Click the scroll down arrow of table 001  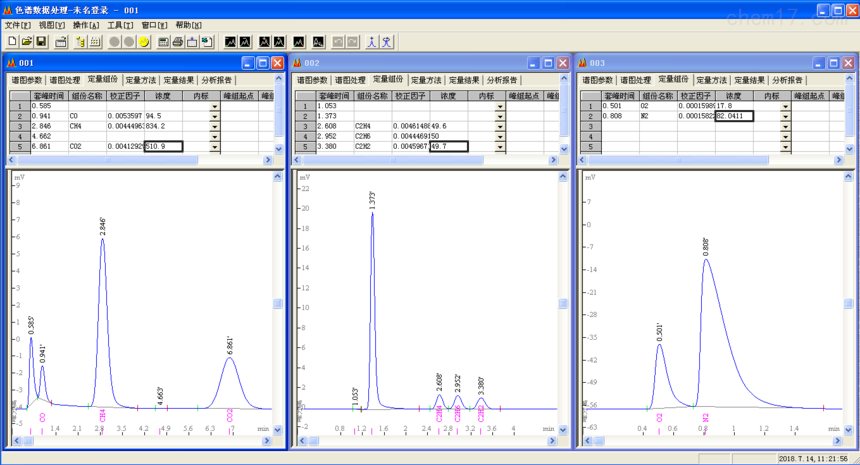pyautogui.click(x=277, y=147)
